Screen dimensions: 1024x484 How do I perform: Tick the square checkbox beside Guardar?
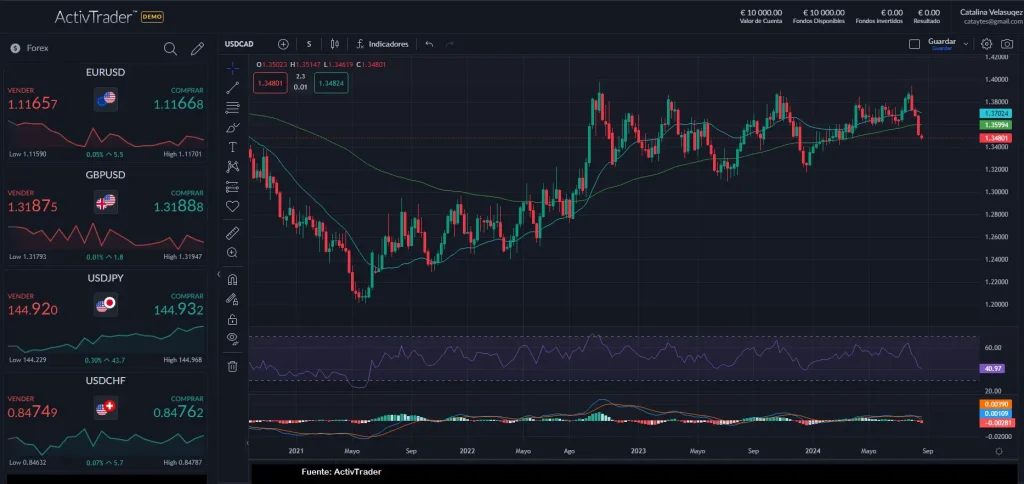(x=914, y=44)
